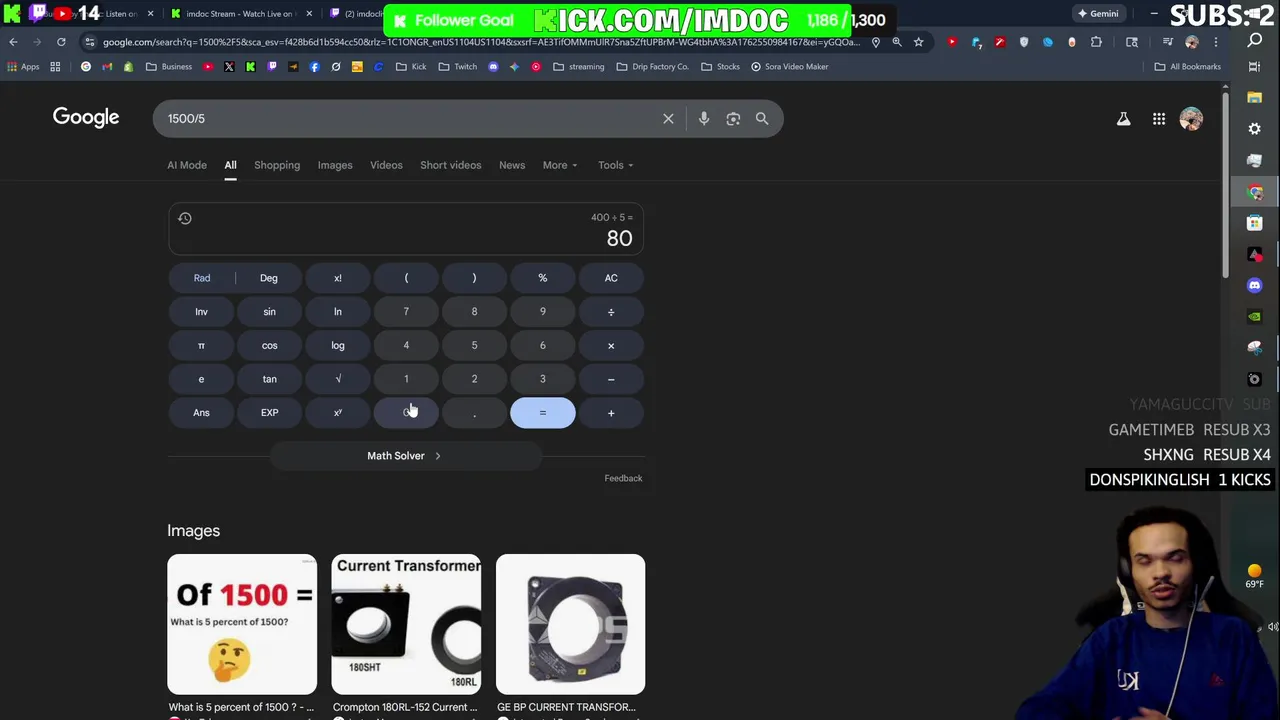Toggle calculator to Deg mode
Screen dimensions: 1280x720
tap(269, 278)
